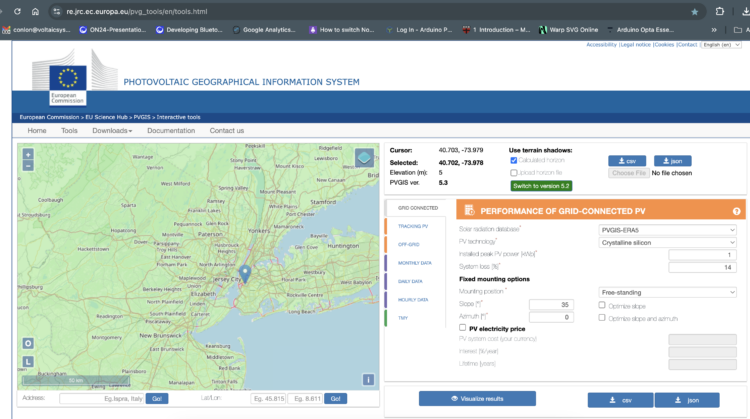Click the map info icon

(368, 380)
